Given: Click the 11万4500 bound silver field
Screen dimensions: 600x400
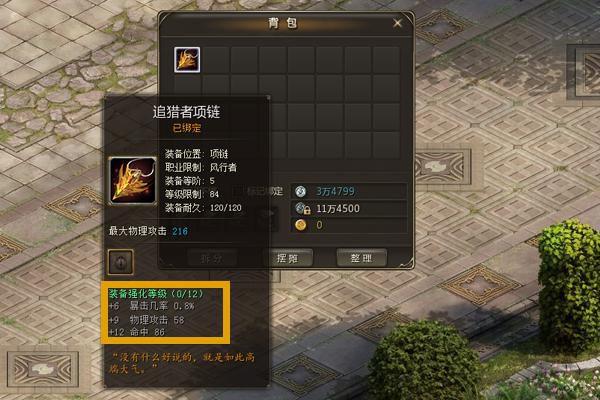Looking at the screenshot, I should (x=349, y=208).
